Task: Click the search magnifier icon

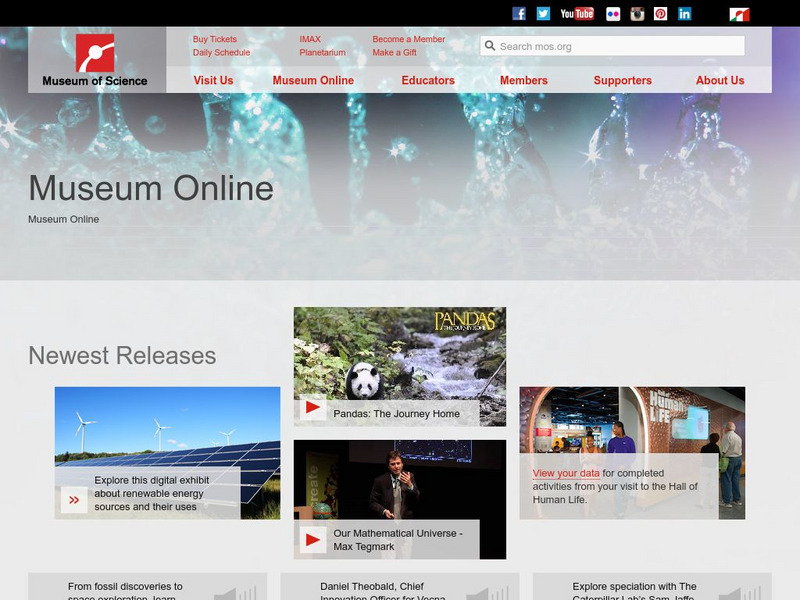Action: [x=490, y=45]
